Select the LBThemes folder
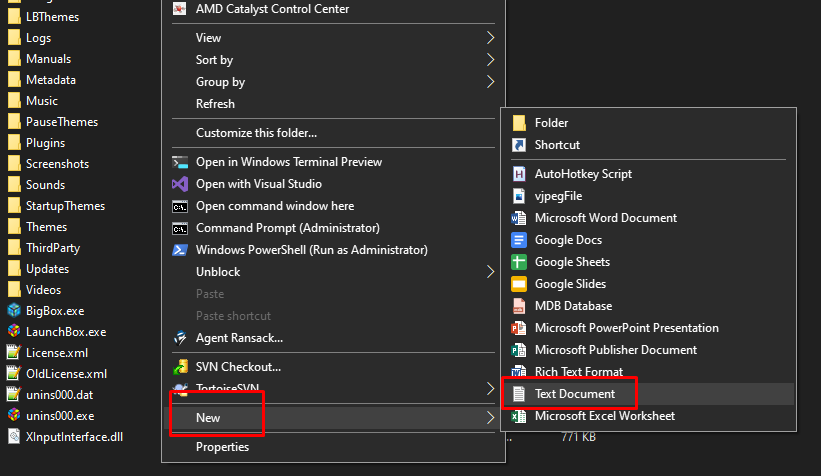 (x=43, y=17)
